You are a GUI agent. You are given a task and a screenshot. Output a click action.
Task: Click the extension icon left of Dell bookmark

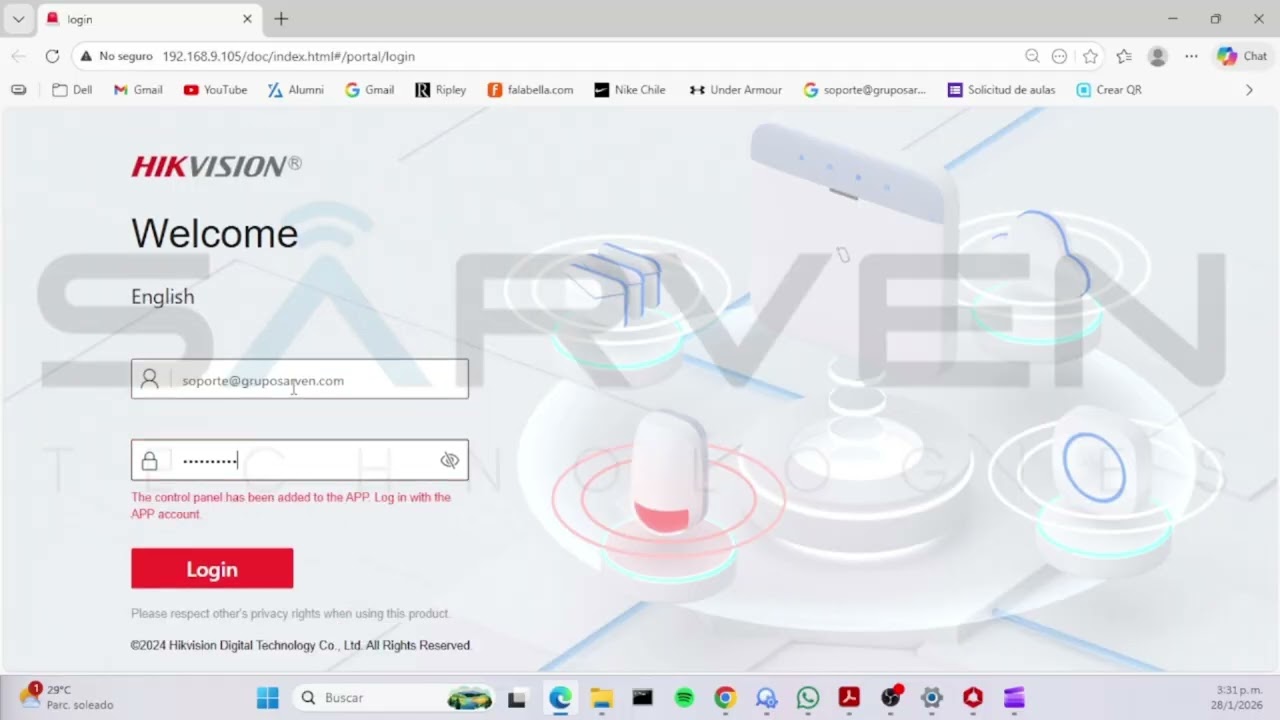point(18,89)
